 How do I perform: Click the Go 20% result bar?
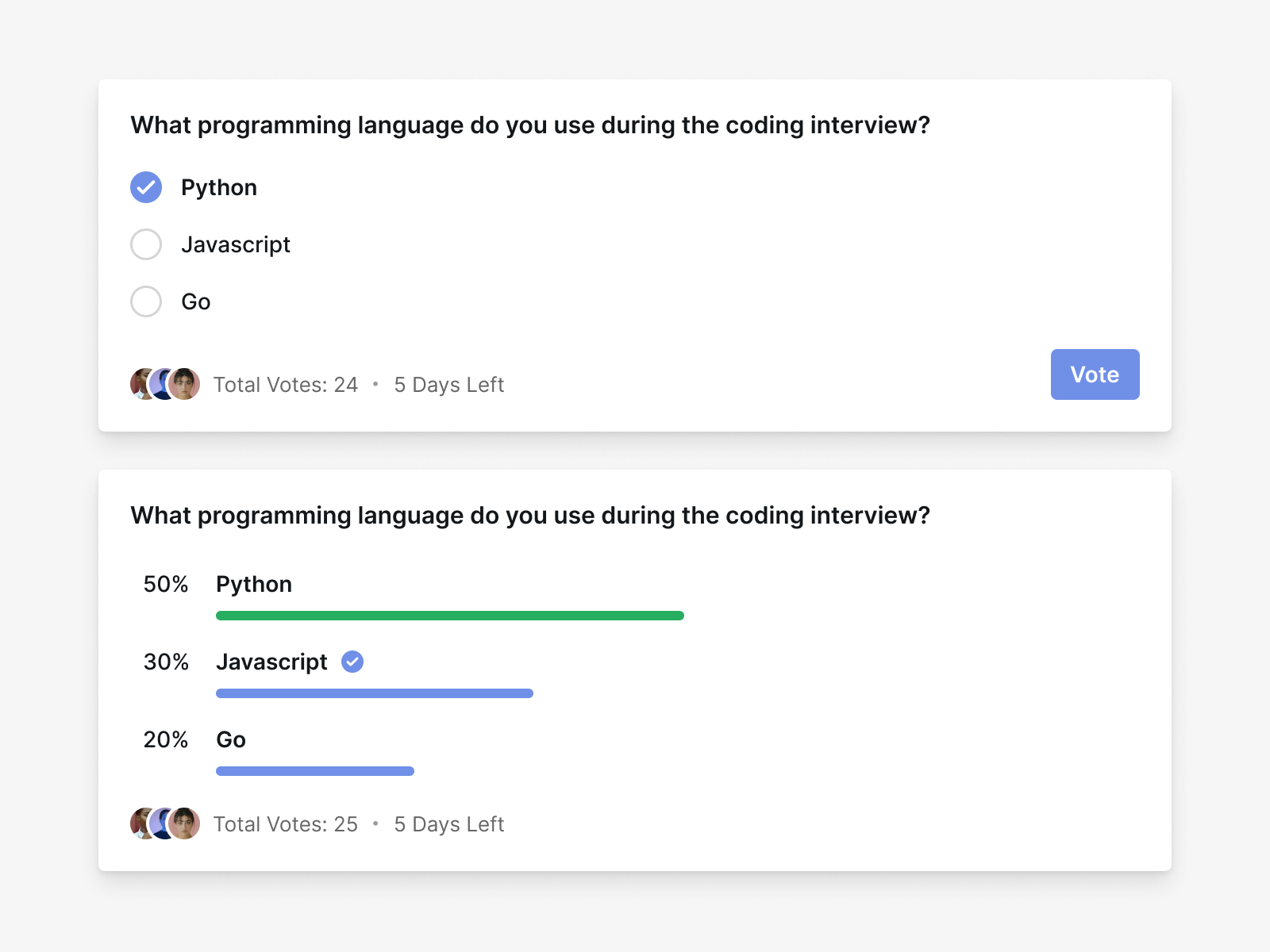[314, 771]
